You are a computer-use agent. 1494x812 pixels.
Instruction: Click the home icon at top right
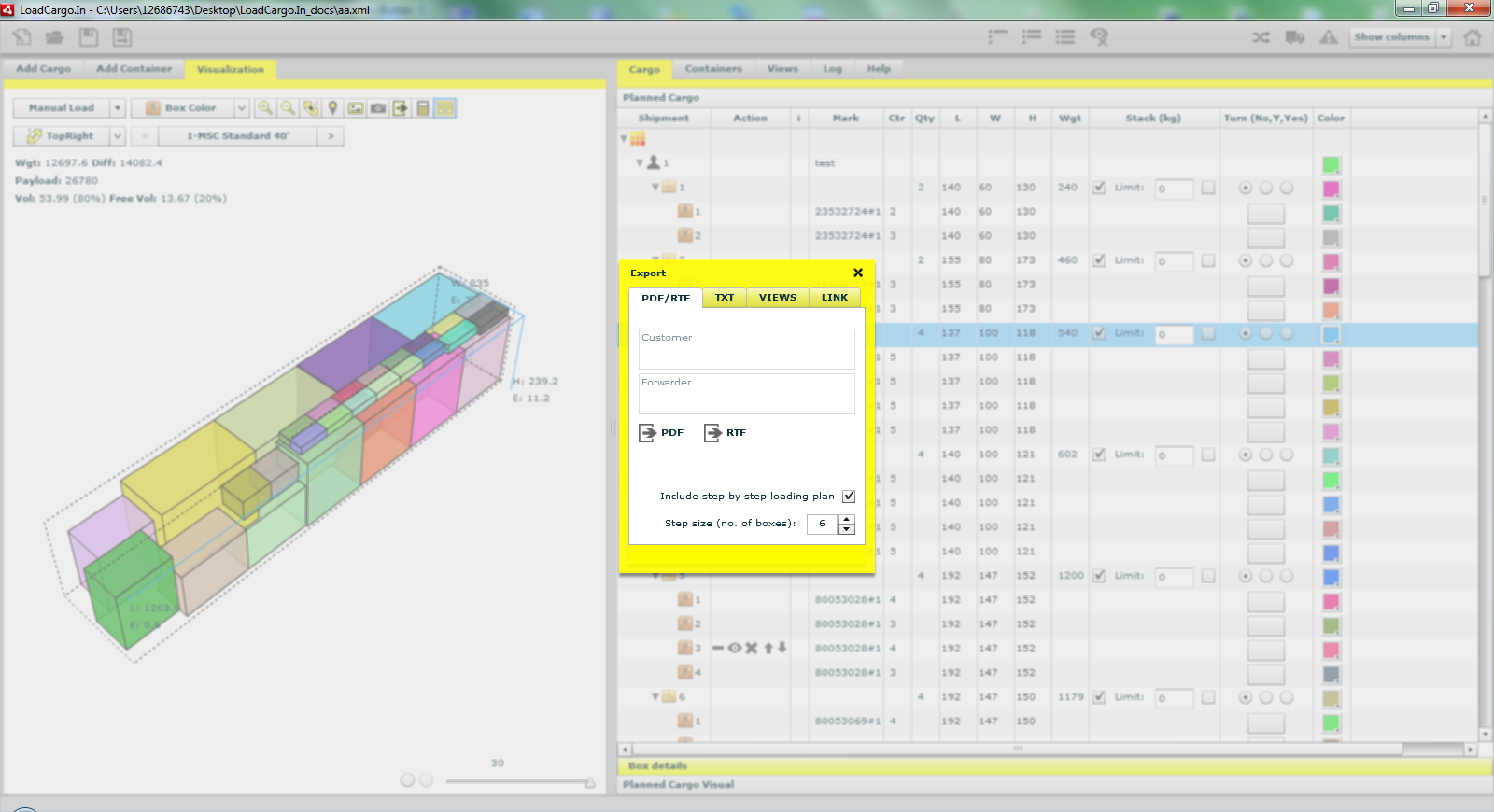coord(1473,37)
